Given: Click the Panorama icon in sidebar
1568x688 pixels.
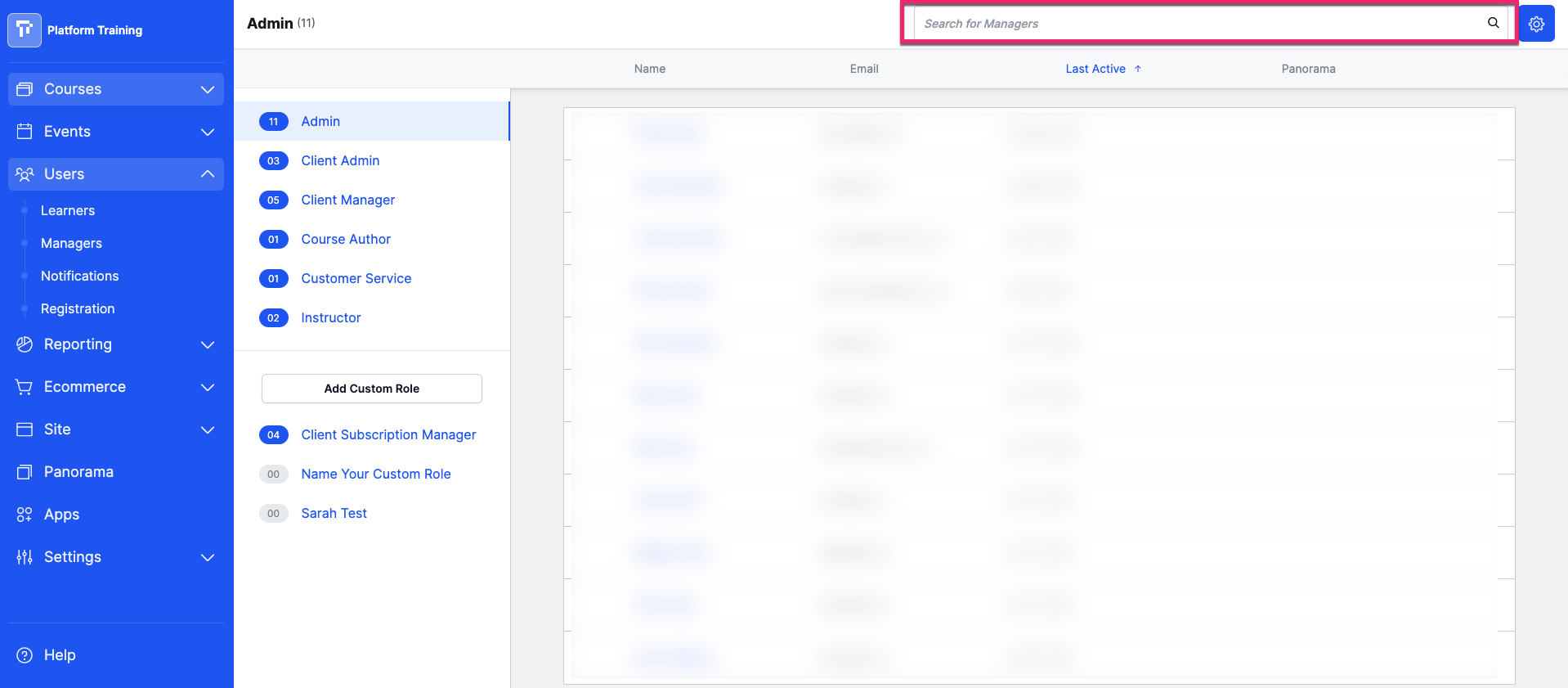Looking at the screenshot, I should coord(25,472).
